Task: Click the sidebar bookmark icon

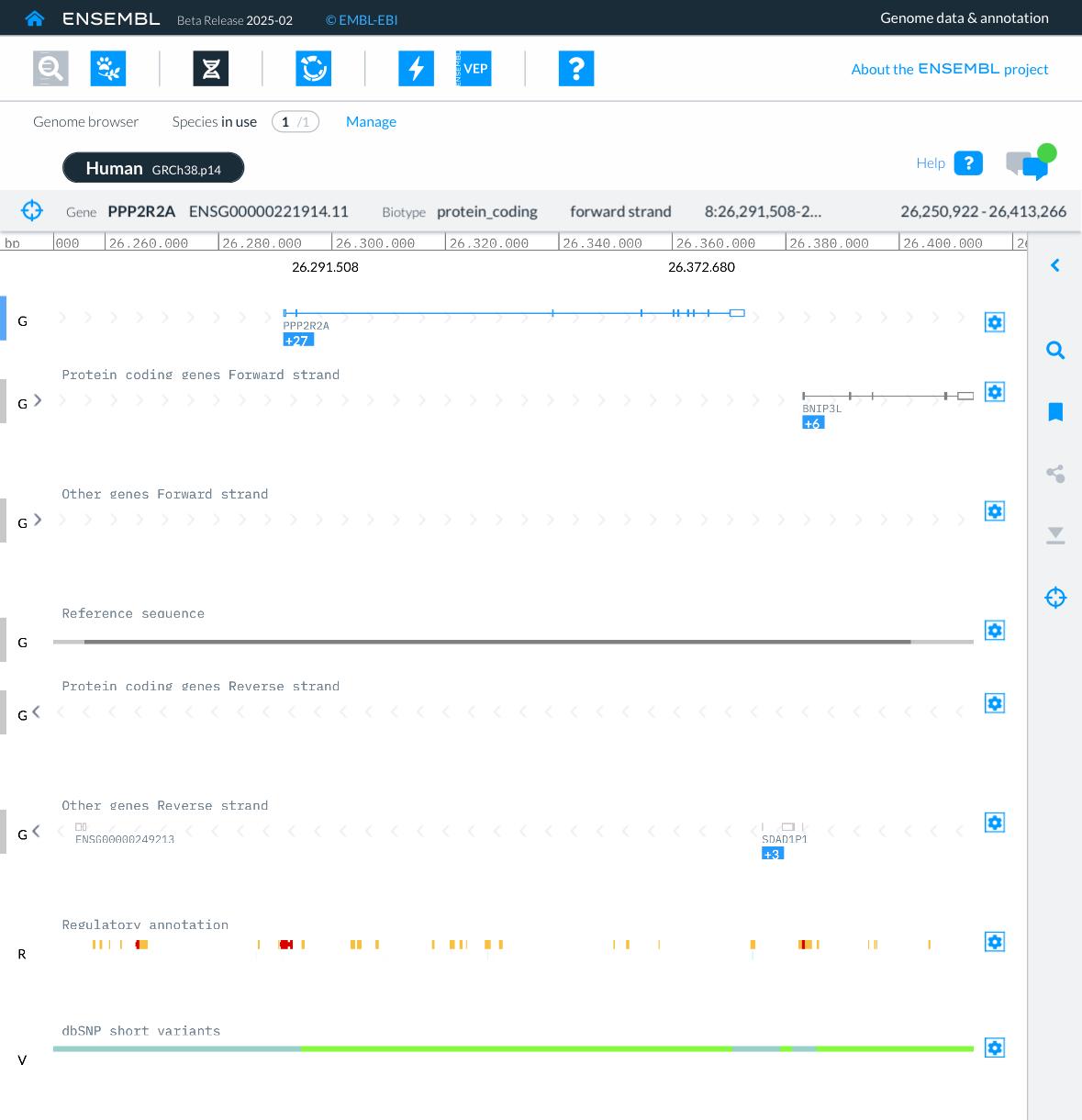Action: (x=1055, y=412)
